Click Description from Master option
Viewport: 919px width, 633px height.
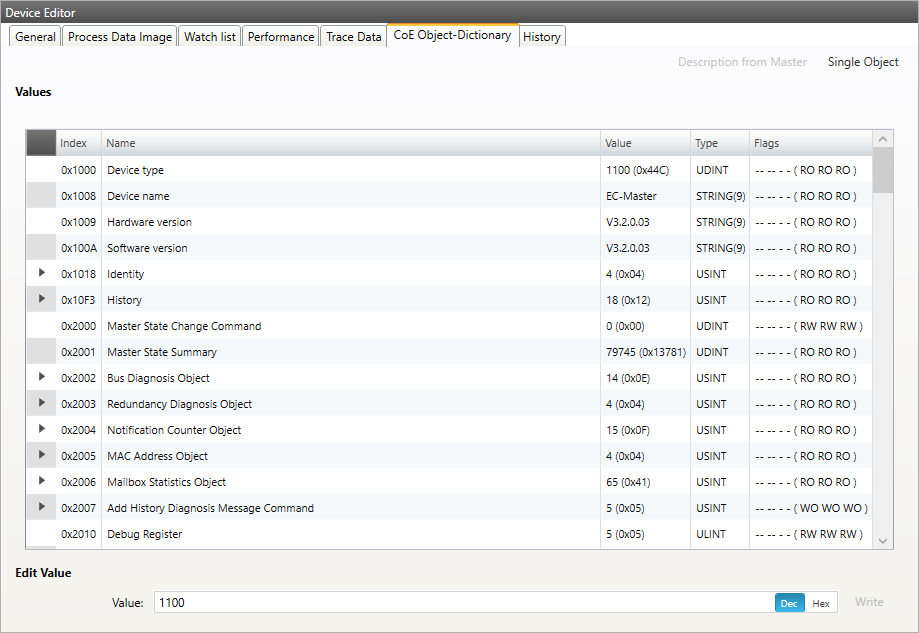[742, 62]
